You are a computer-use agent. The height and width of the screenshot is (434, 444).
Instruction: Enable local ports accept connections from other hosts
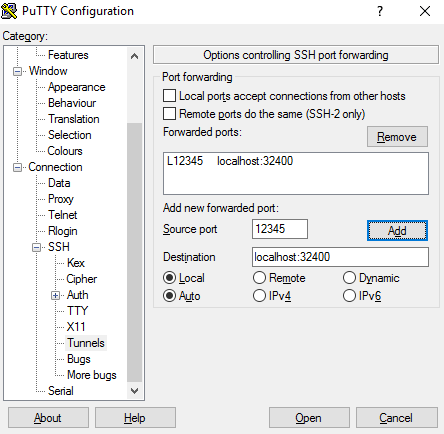tap(169, 96)
